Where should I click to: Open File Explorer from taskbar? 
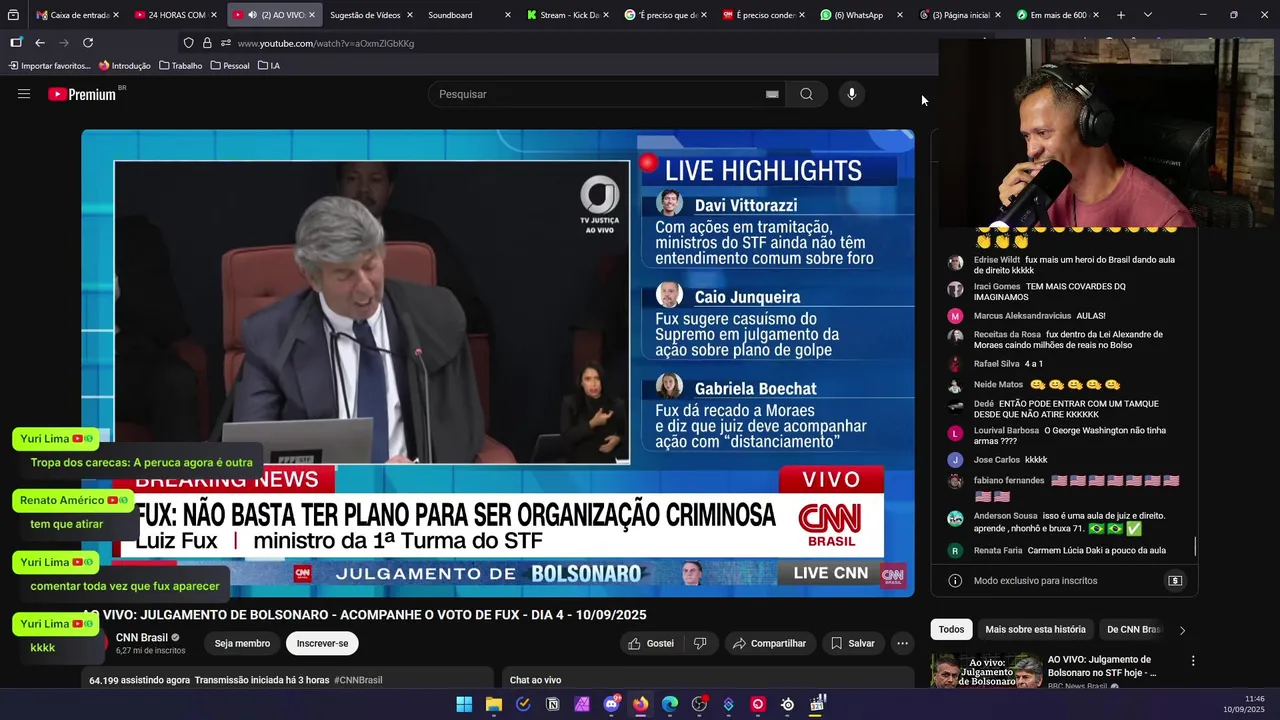pyautogui.click(x=494, y=705)
